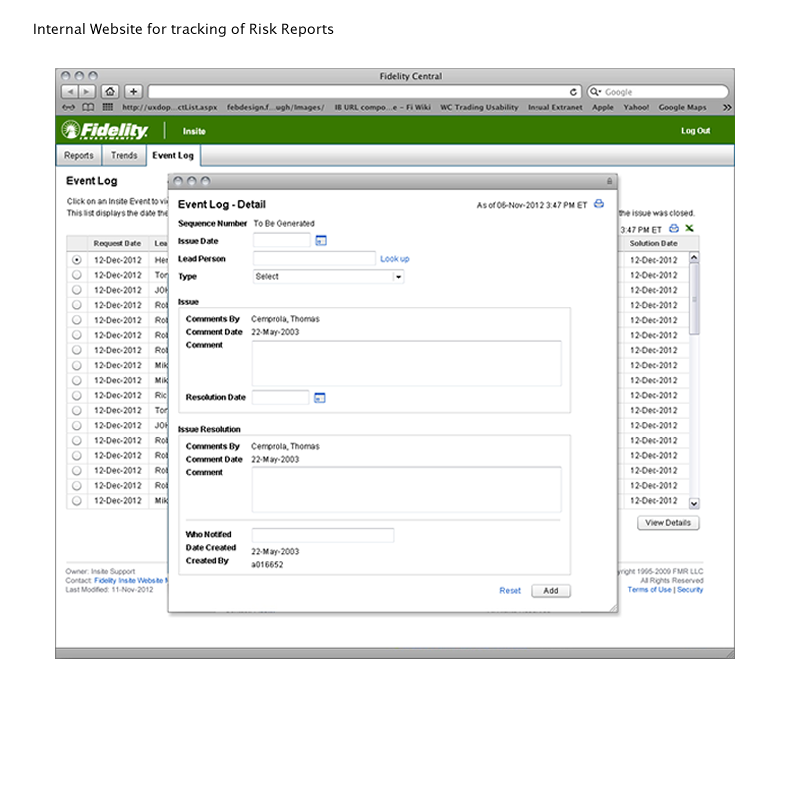Click the Look up link
Image resolution: width=792 pixels, height=792 pixels.
(x=394, y=259)
